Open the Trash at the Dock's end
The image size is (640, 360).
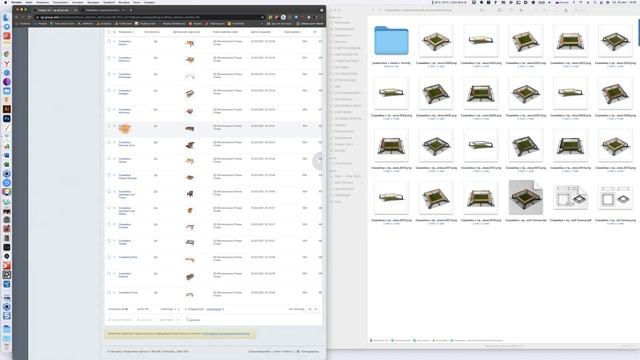7,347
